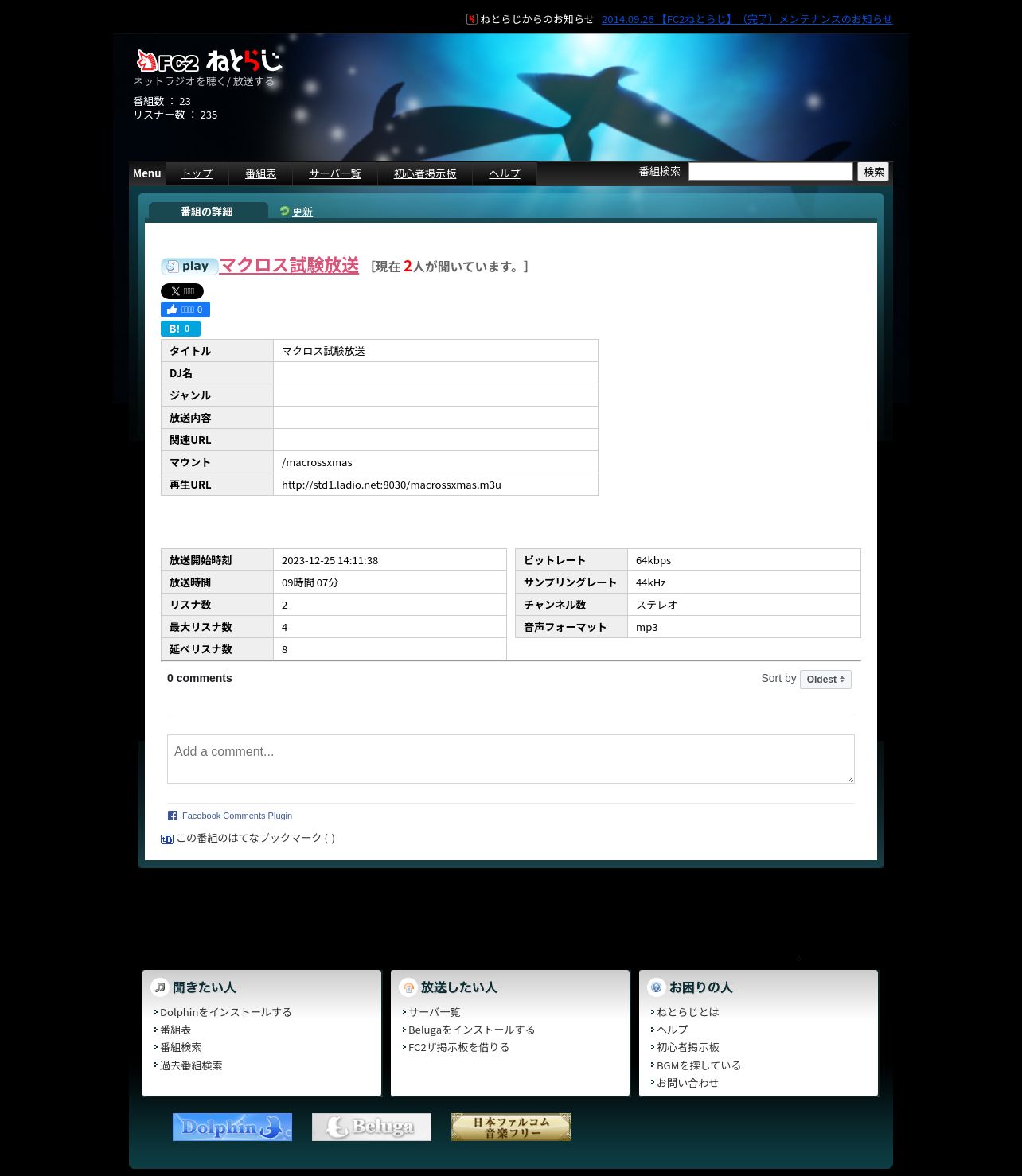Viewport: 1022px width, 1176px height.
Task: Click the 日本ファルコム音楽フリー banner
Action: coord(511,1127)
